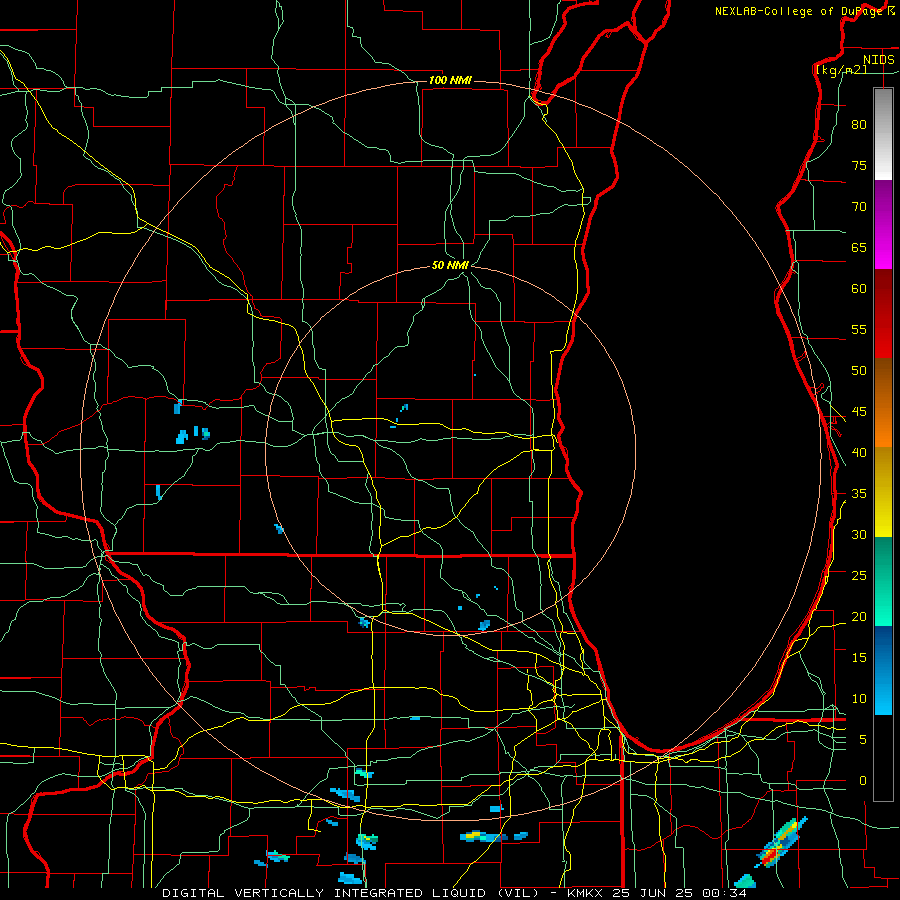
Task: Select the 100 NMI range ring label
Action: (x=450, y=80)
